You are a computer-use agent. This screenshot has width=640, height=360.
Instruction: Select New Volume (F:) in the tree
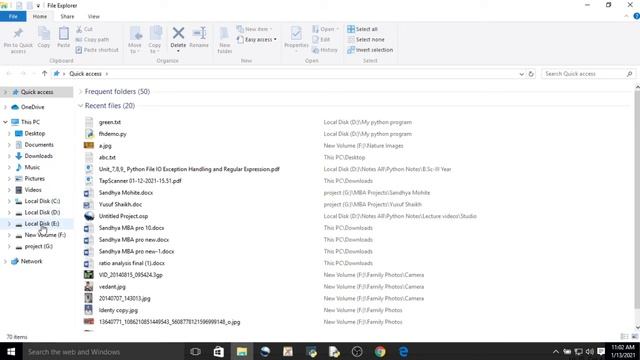45,235
